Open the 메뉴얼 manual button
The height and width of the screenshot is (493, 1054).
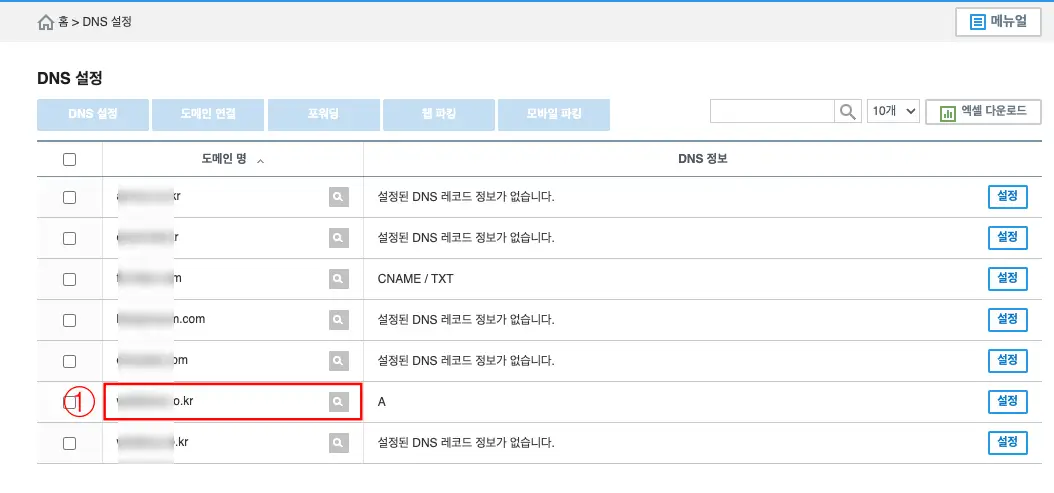pyautogui.click(x=998, y=21)
